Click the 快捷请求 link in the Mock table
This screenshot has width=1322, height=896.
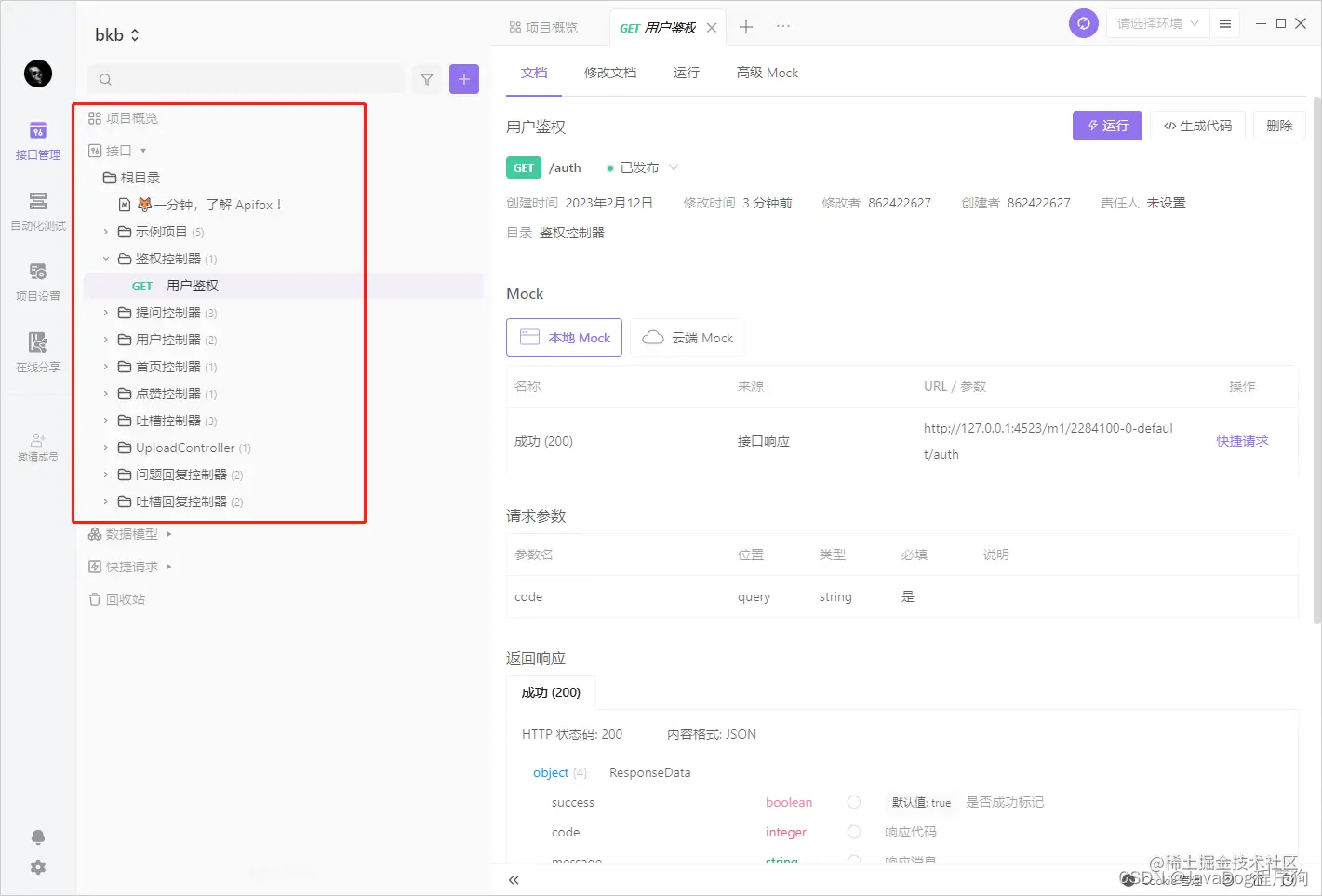(1241, 440)
